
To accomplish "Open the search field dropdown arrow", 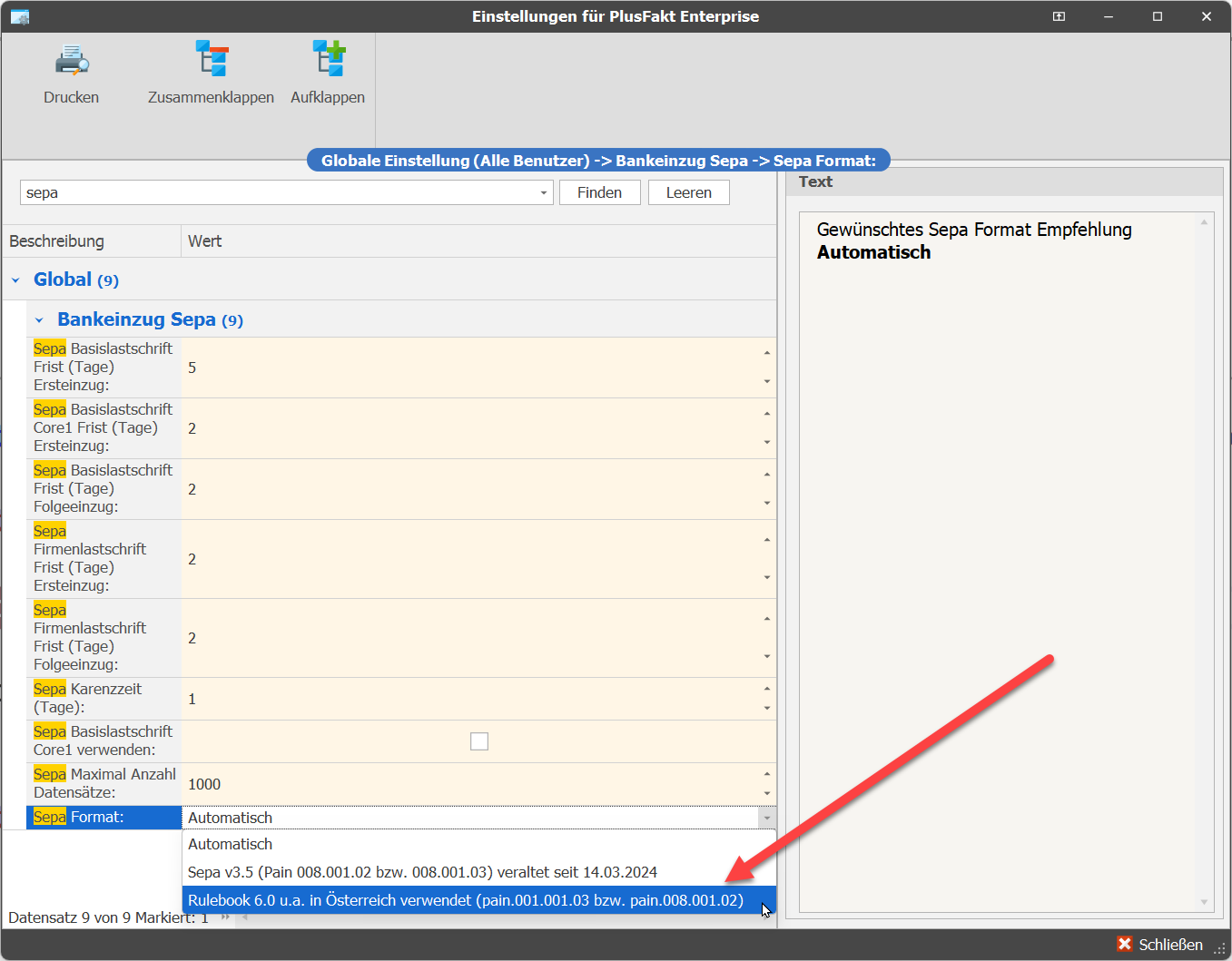I will (544, 192).
